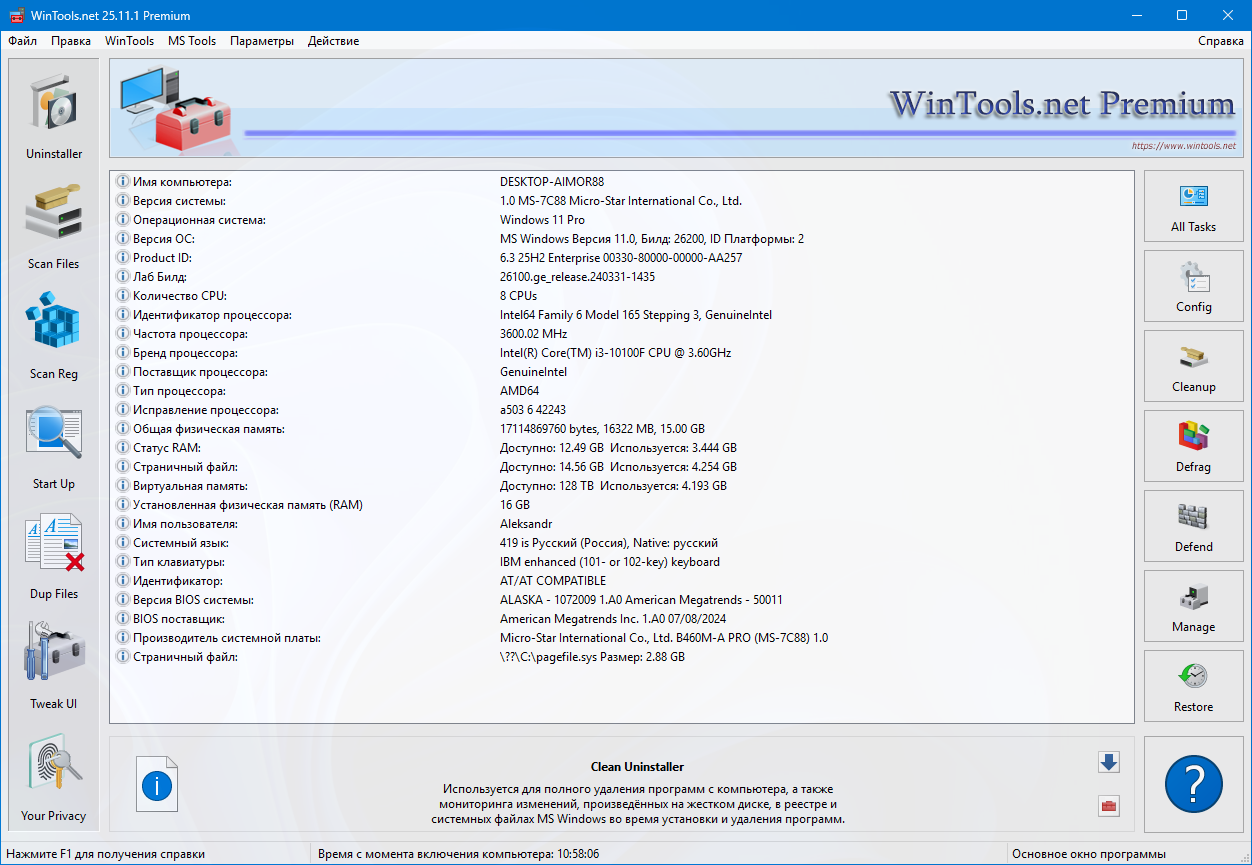Click the Aleksandr user name value
Image resolution: width=1252 pixels, height=865 pixels.
pos(526,524)
